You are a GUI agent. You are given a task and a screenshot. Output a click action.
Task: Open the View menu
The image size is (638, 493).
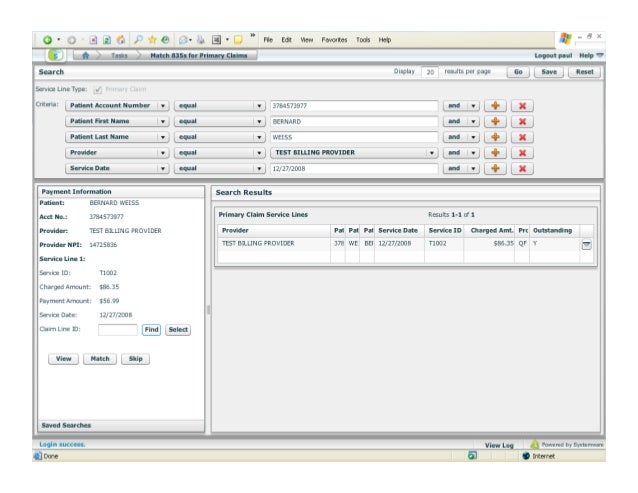click(307, 40)
